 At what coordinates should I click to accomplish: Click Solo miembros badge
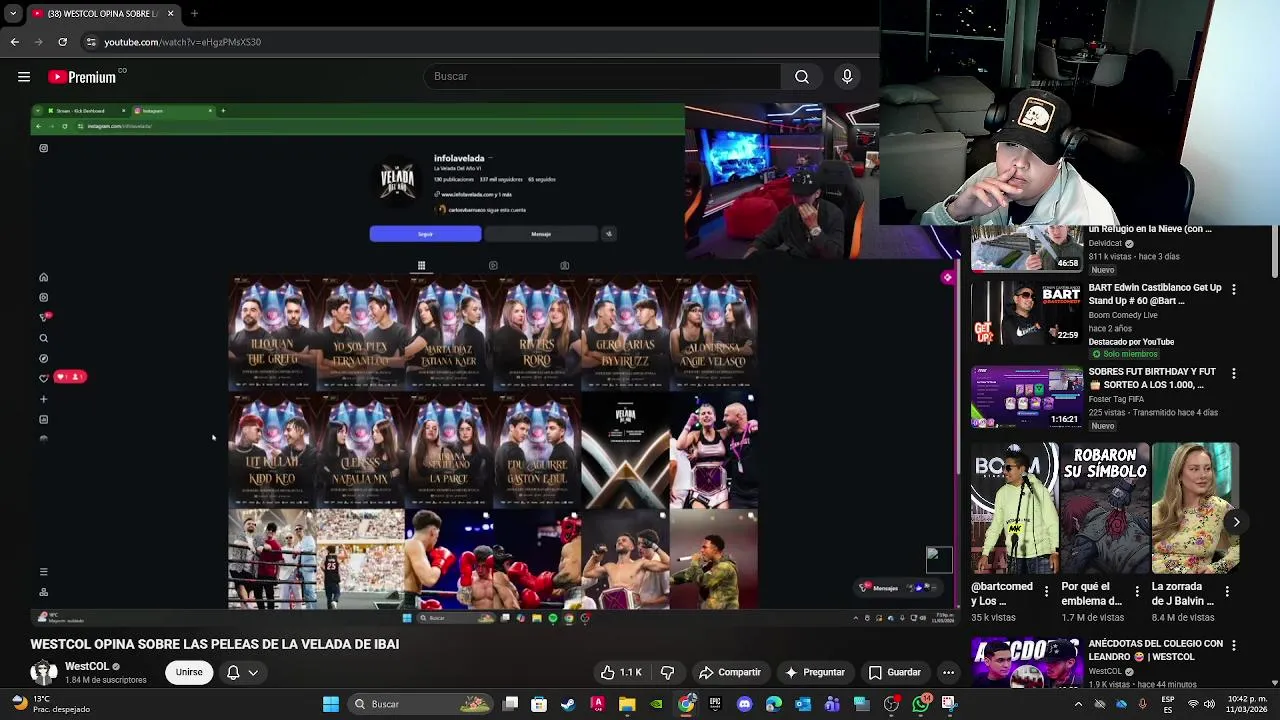click(x=1124, y=354)
